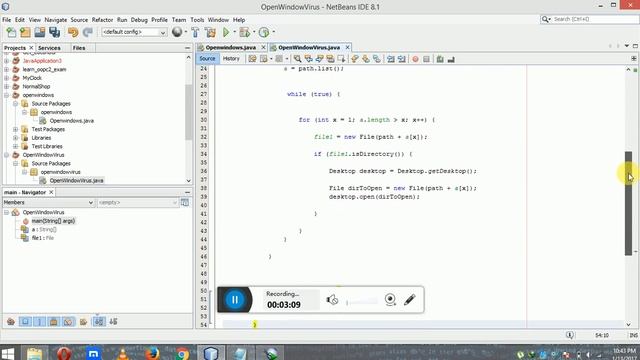The image size is (640, 360).
Task: Click the Find Selection magnifier icon in editor toolbar
Action: [x=298, y=59]
